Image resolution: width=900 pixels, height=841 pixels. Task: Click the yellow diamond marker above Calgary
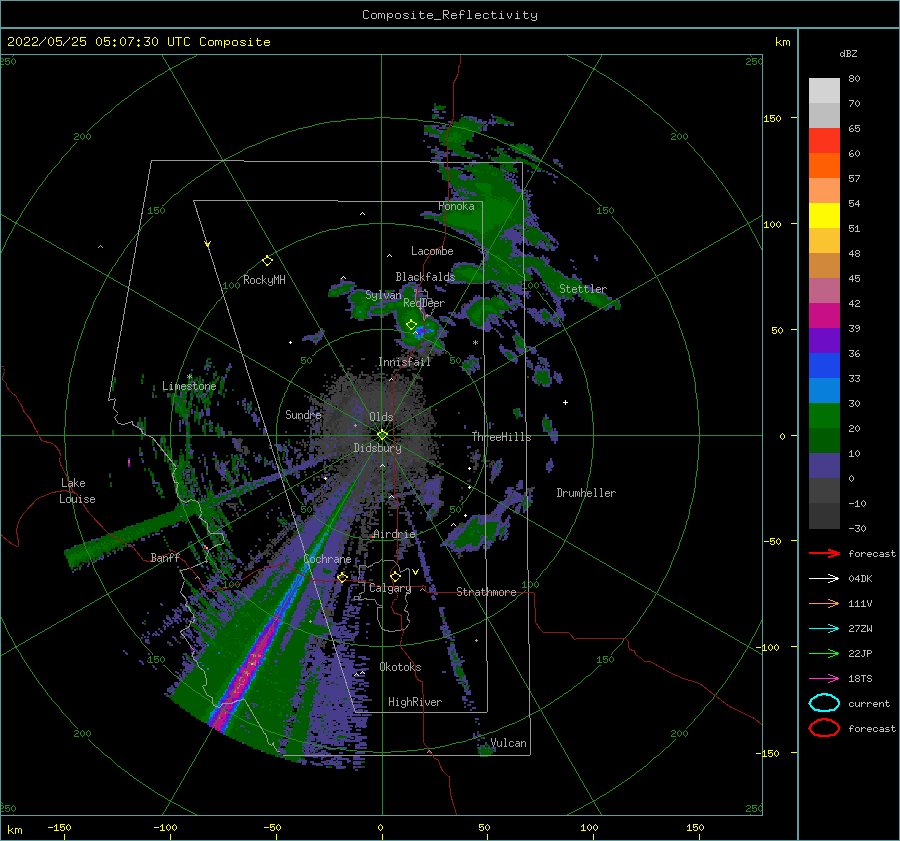[x=395, y=576]
